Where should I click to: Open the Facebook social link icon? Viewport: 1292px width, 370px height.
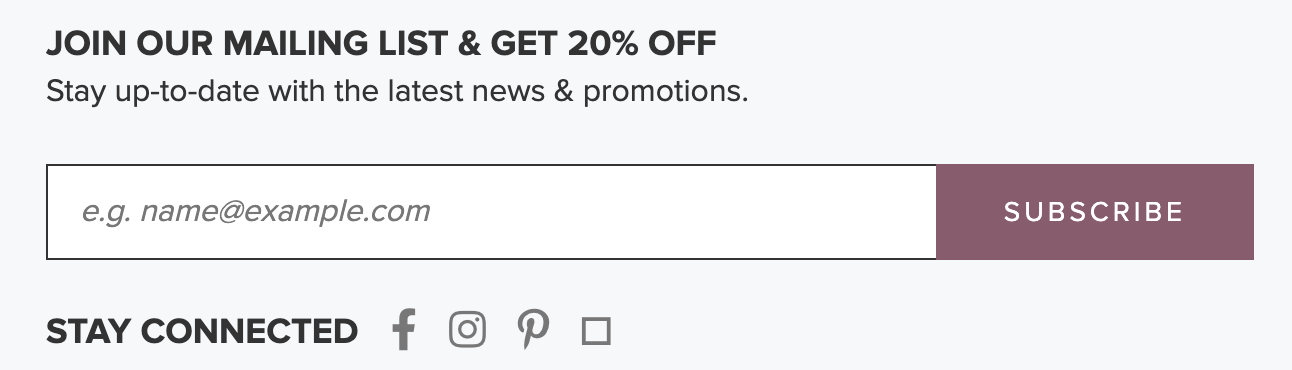(x=403, y=330)
